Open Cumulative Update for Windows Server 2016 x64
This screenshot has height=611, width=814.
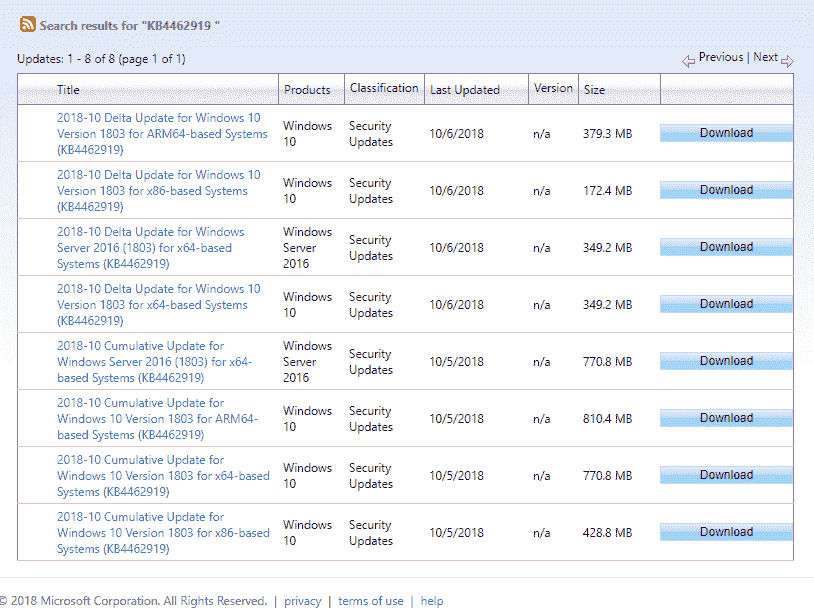tap(154, 362)
